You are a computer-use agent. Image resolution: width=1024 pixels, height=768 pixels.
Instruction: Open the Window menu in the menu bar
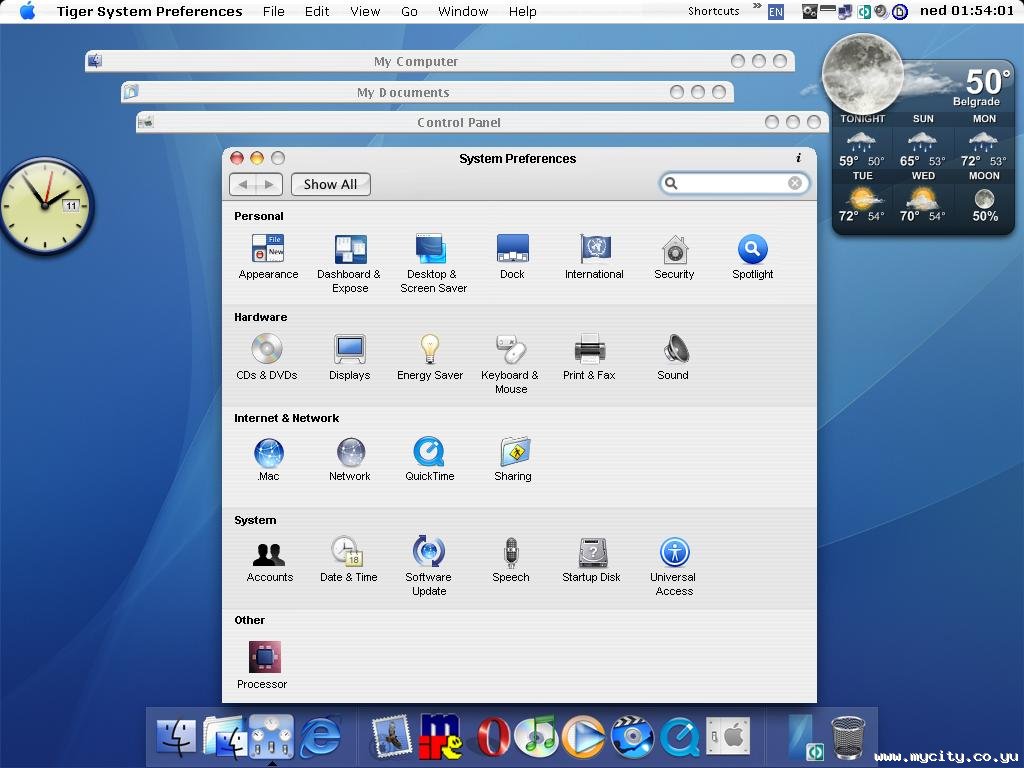(x=463, y=12)
